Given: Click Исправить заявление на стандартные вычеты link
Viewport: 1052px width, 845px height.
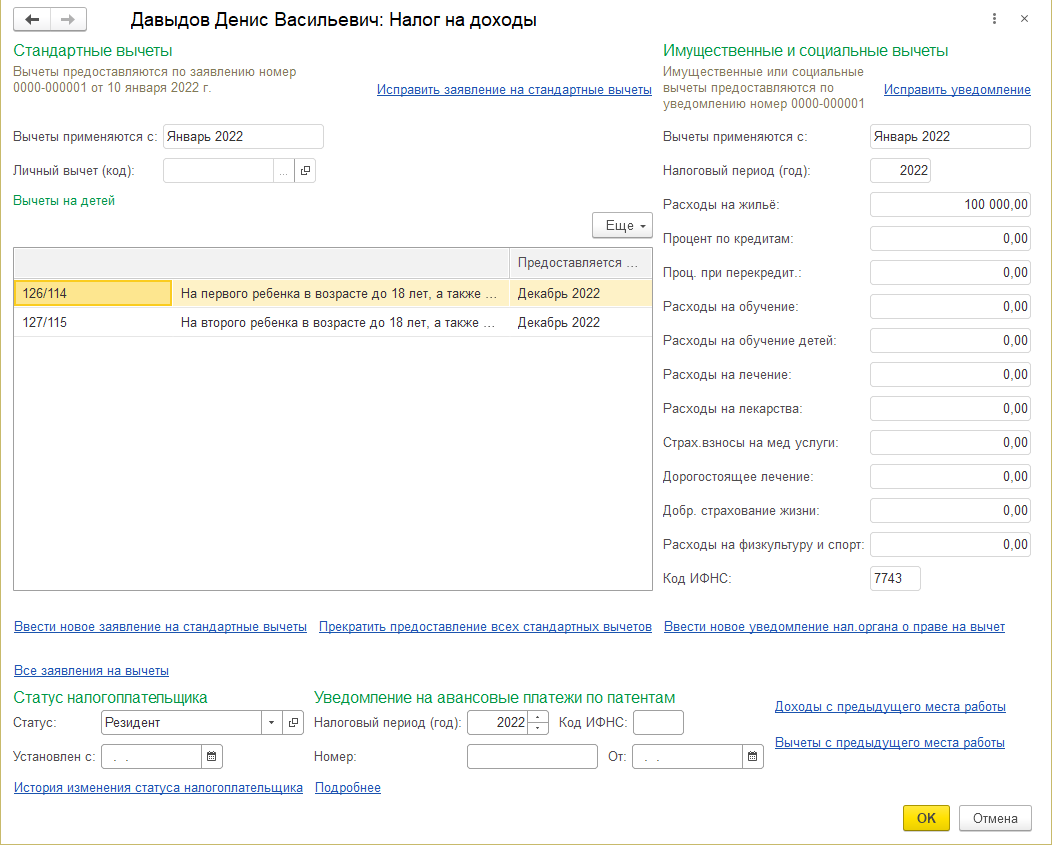Looking at the screenshot, I should click(x=514, y=90).
